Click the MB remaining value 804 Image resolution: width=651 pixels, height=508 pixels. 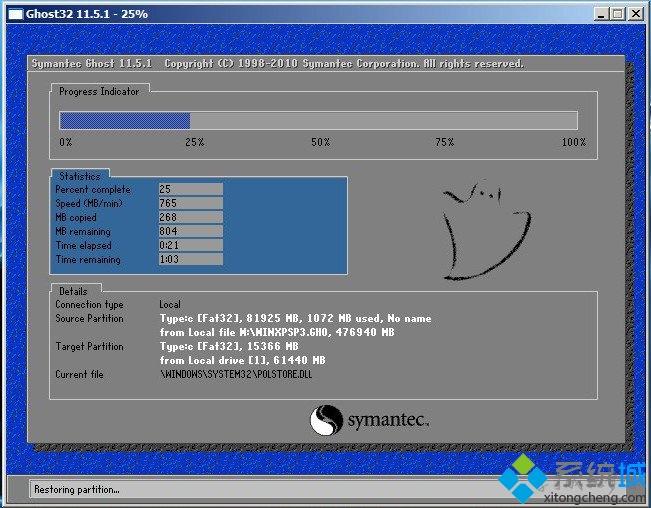[x=191, y=231]
